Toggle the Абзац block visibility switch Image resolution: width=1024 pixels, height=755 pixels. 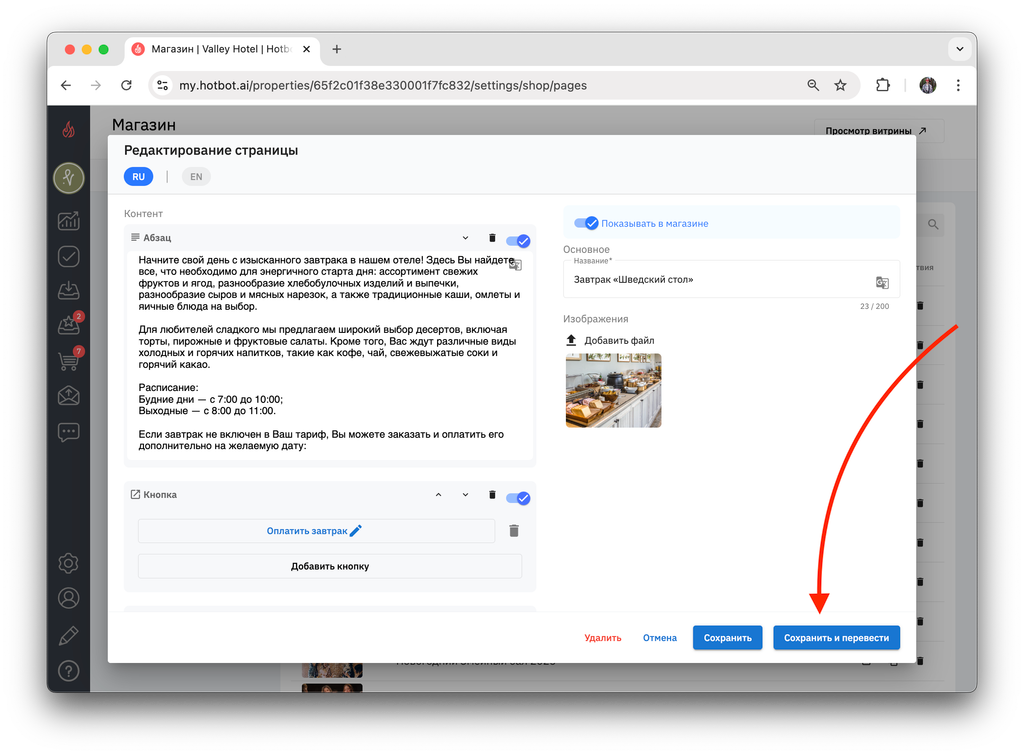click(518, 241)
